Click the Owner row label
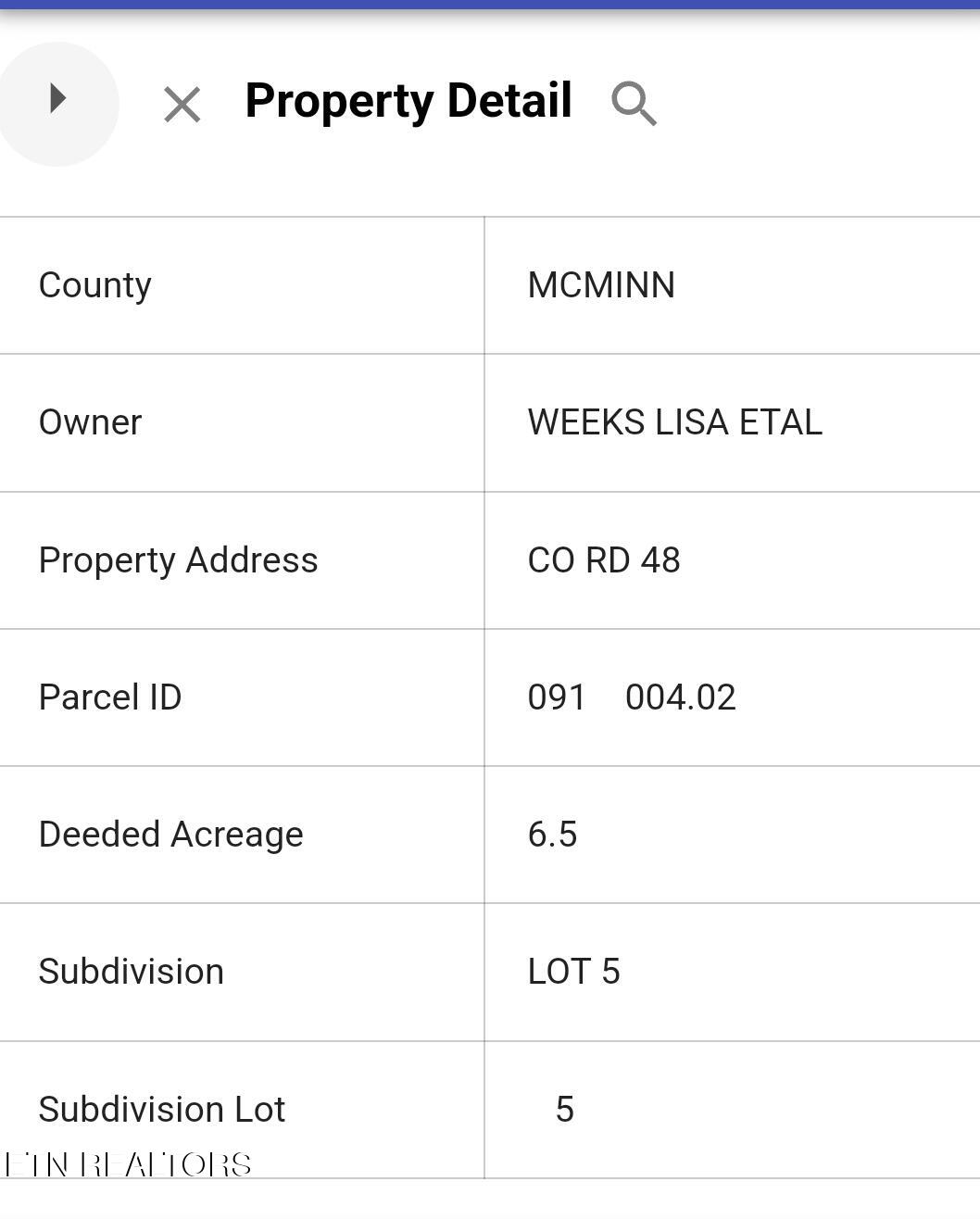This screenshot has width=980, height=1219. coord(90,422)
